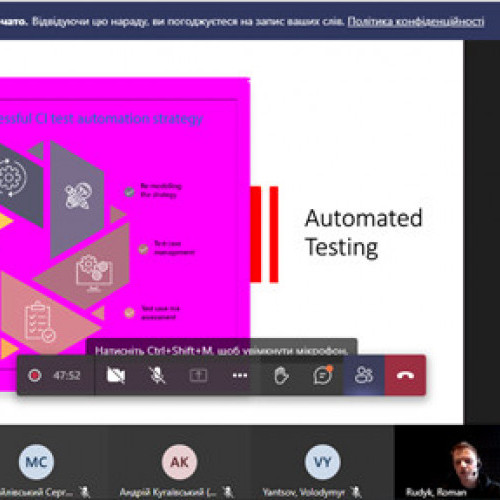Open the privacy policy link
500x500 pixels.
click(416, 22)
